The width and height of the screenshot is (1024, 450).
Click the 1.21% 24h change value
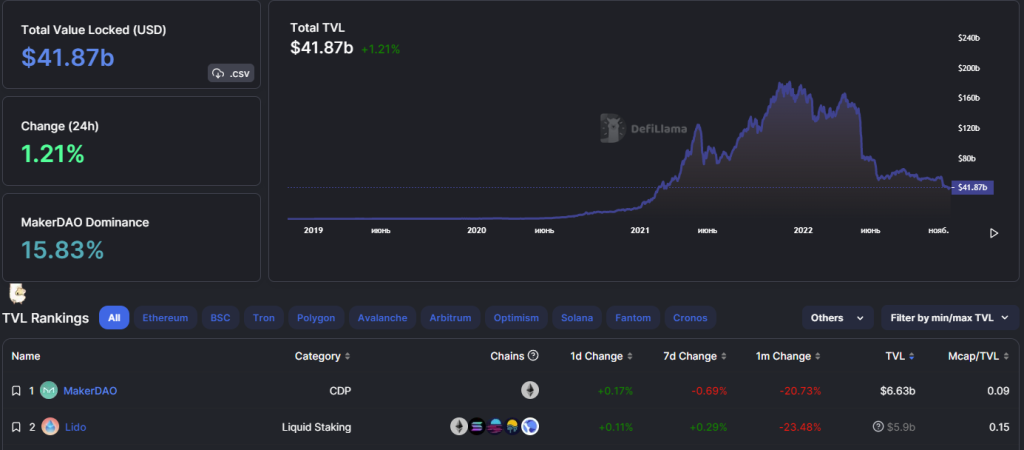(x=52, y=153)
